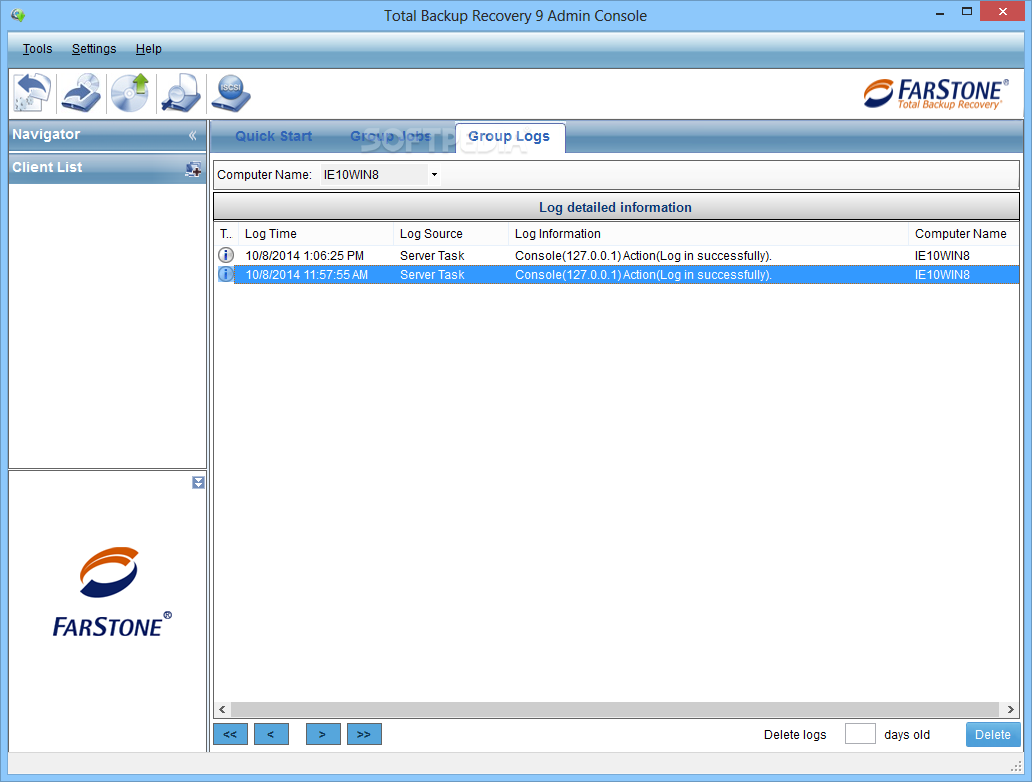
Task: Focus the days old input field
Action: click(860, 734)
